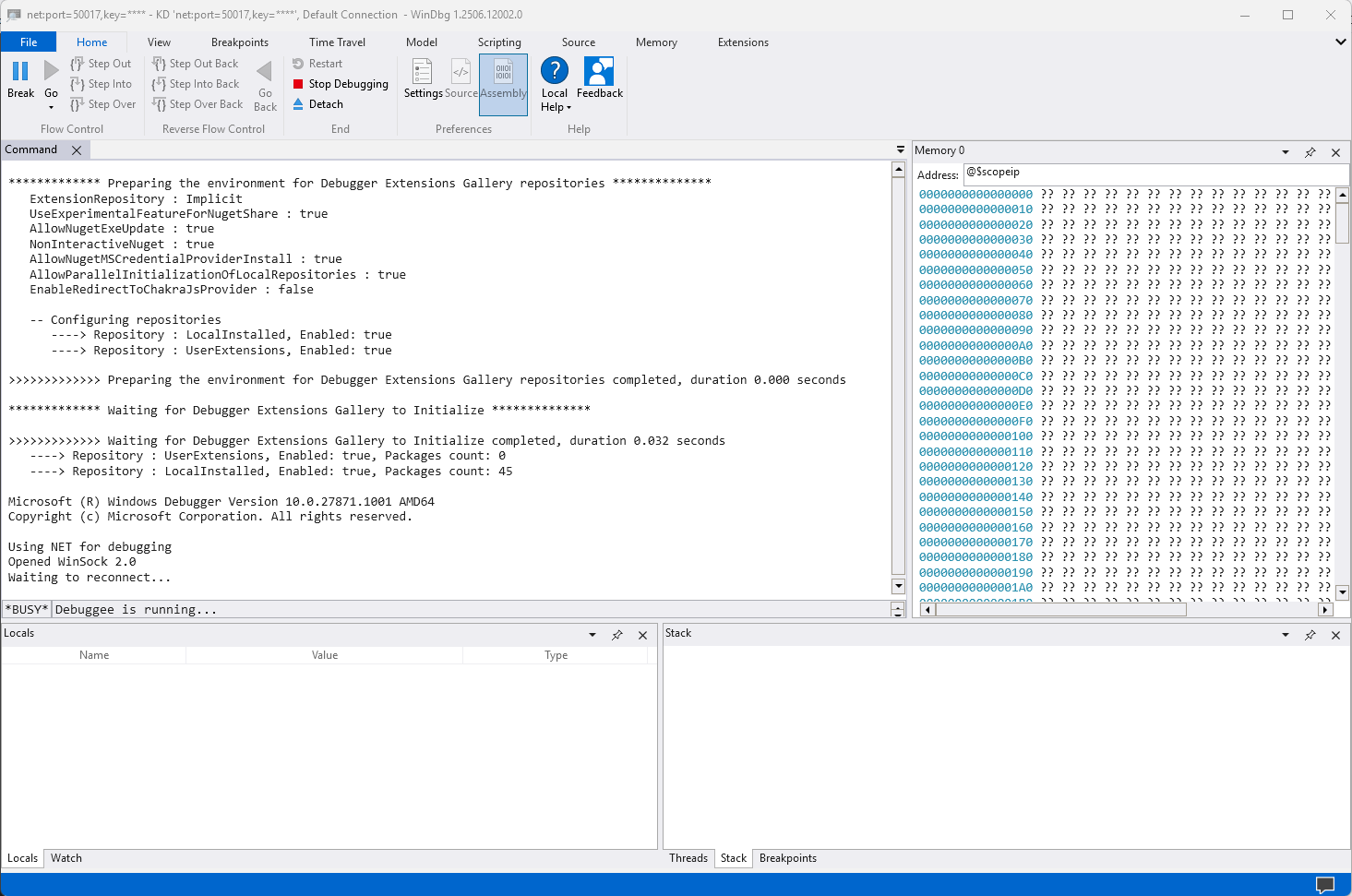Viewport: 1352px width, 896px height.
Task: Click the Memory Address input field
Action: pyautogui.click(x=1155, y=173)
